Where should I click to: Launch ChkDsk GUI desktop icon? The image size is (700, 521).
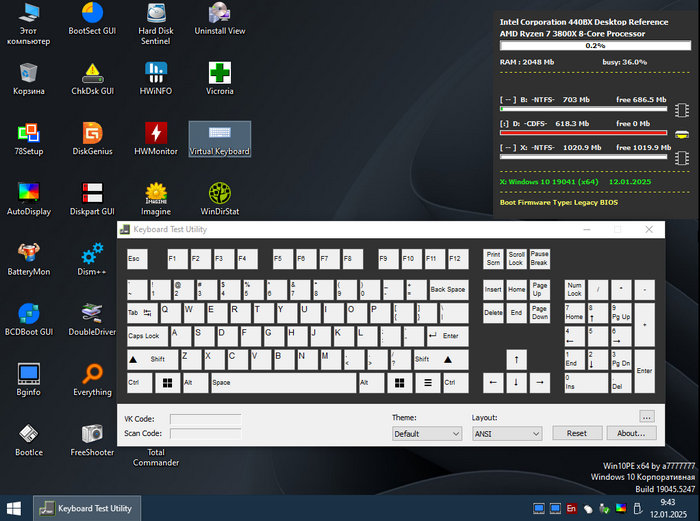tap(92, 79)
